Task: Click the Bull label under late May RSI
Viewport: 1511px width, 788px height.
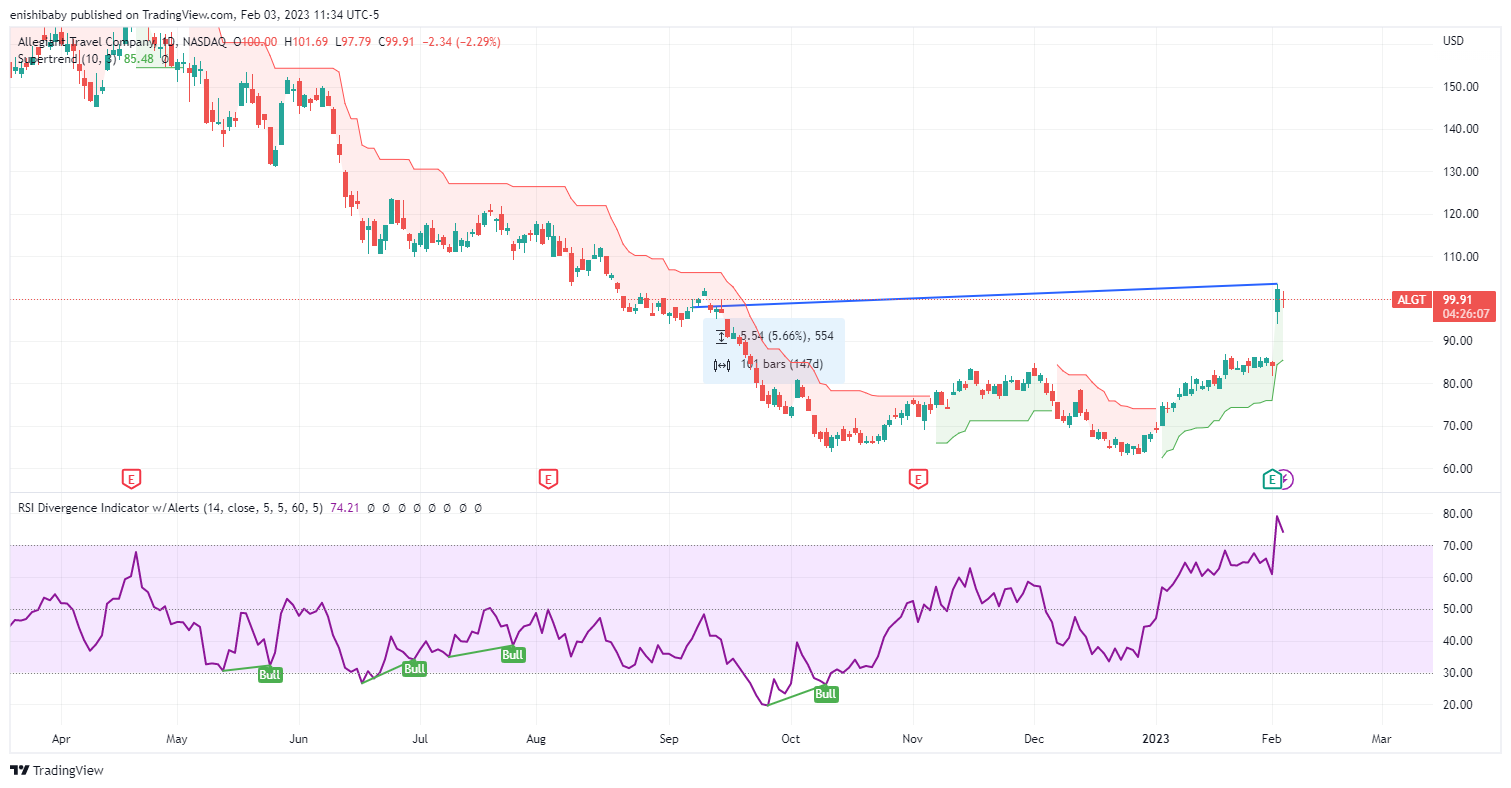Action: pos(270,675)
